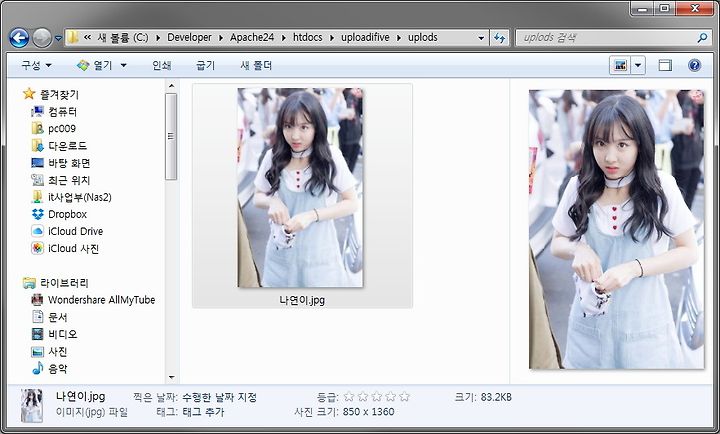This screenshot has height=434, width=720.
Task: Click '수행한 날짜 지정' date taken field
Action: tap(219, 397)
